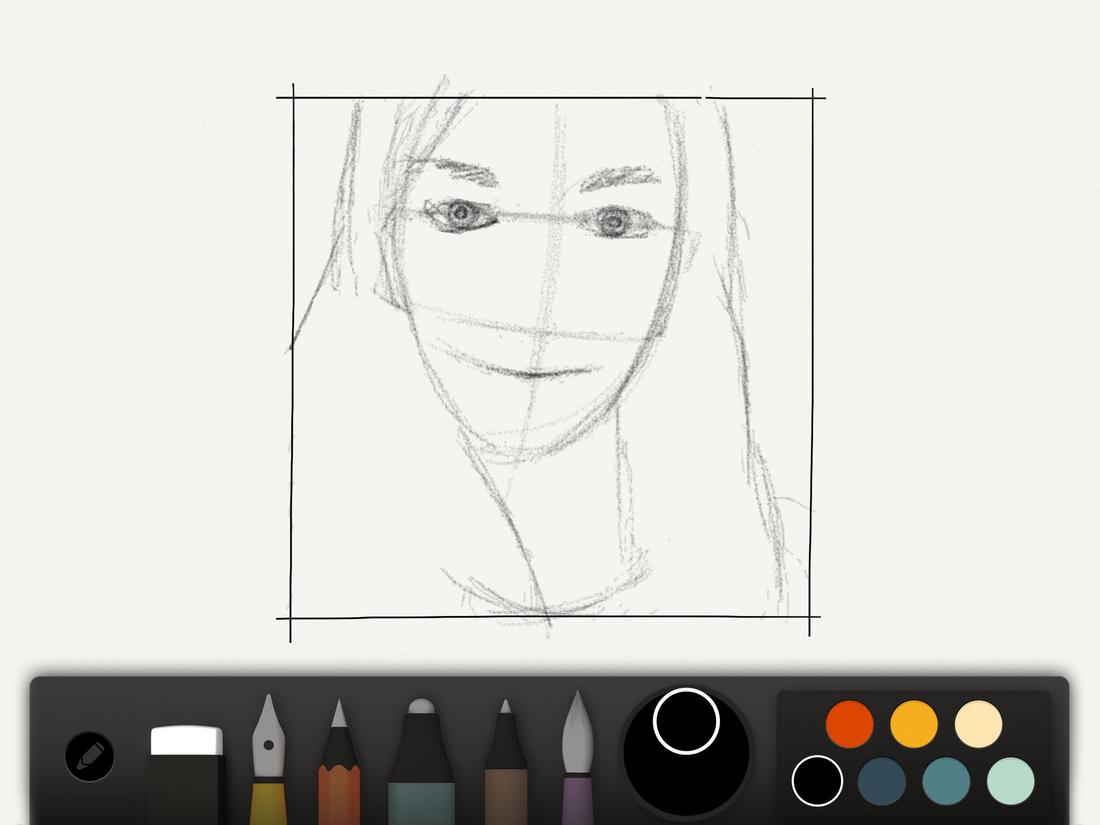The image size is (1100, 825).
Task: Tap the circular pencil icon on the left
Action: point(90,756)
